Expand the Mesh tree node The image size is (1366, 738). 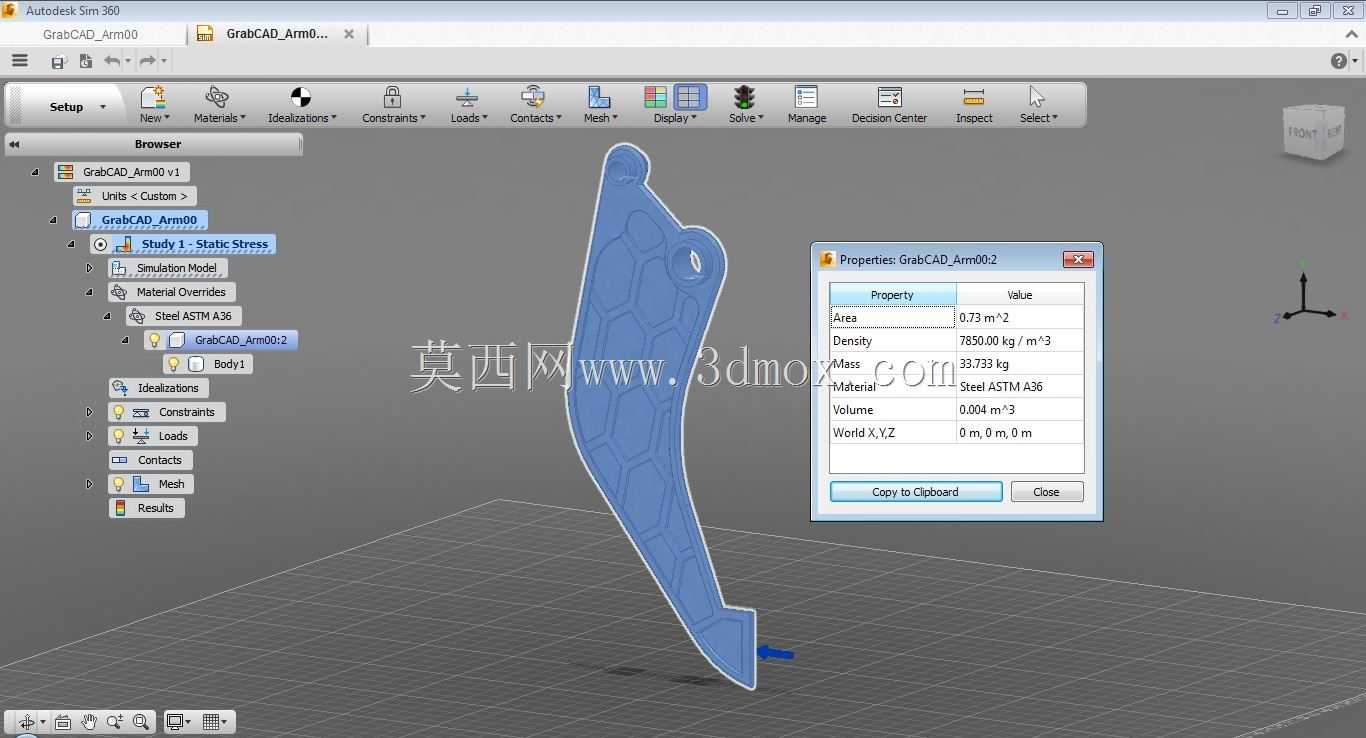coord(89,484)
